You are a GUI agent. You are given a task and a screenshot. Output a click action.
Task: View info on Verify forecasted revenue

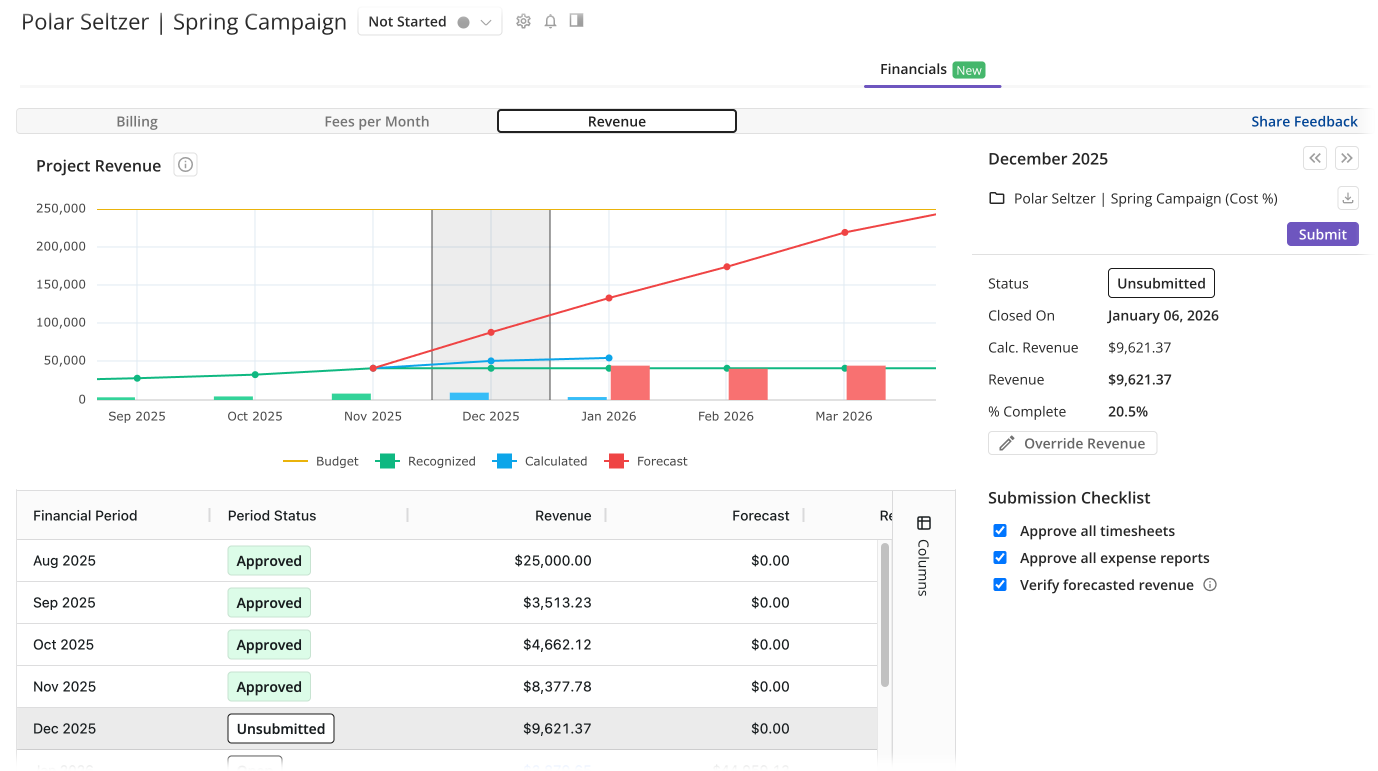(x=1210, y=584)
